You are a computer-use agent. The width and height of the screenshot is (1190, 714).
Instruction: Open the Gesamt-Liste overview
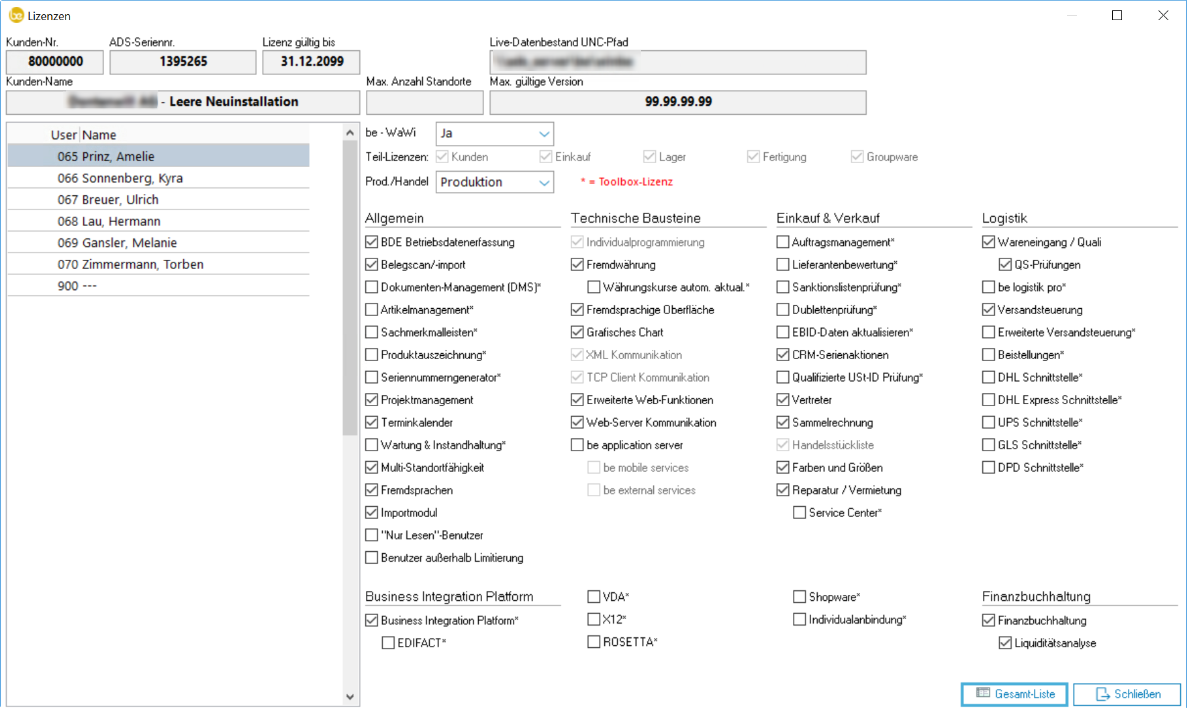pos(1014,694)
